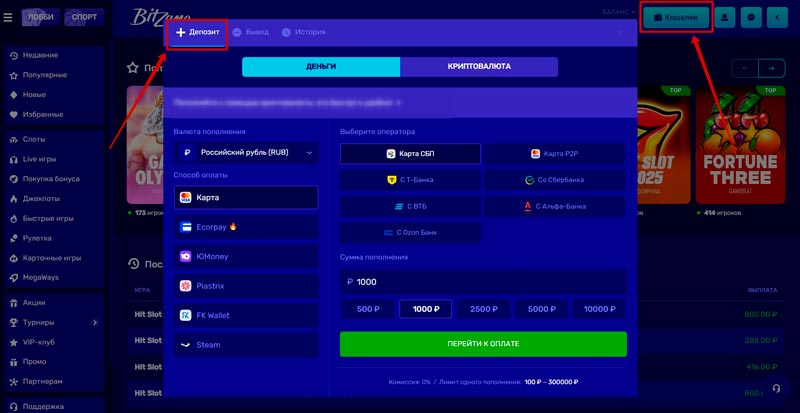Expand the БАЛАНС dropdown
This screenshot has height=413, width=800.
[x=620, y=12]
